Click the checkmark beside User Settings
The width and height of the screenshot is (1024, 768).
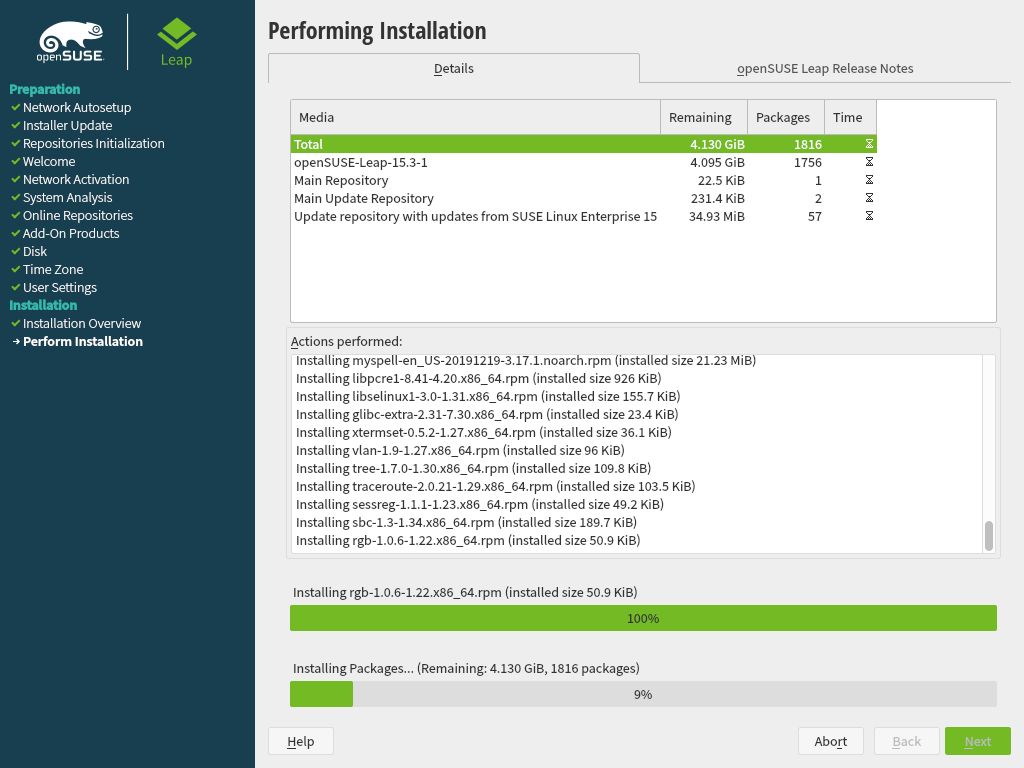pyautogui.click(x=16, y=287)
